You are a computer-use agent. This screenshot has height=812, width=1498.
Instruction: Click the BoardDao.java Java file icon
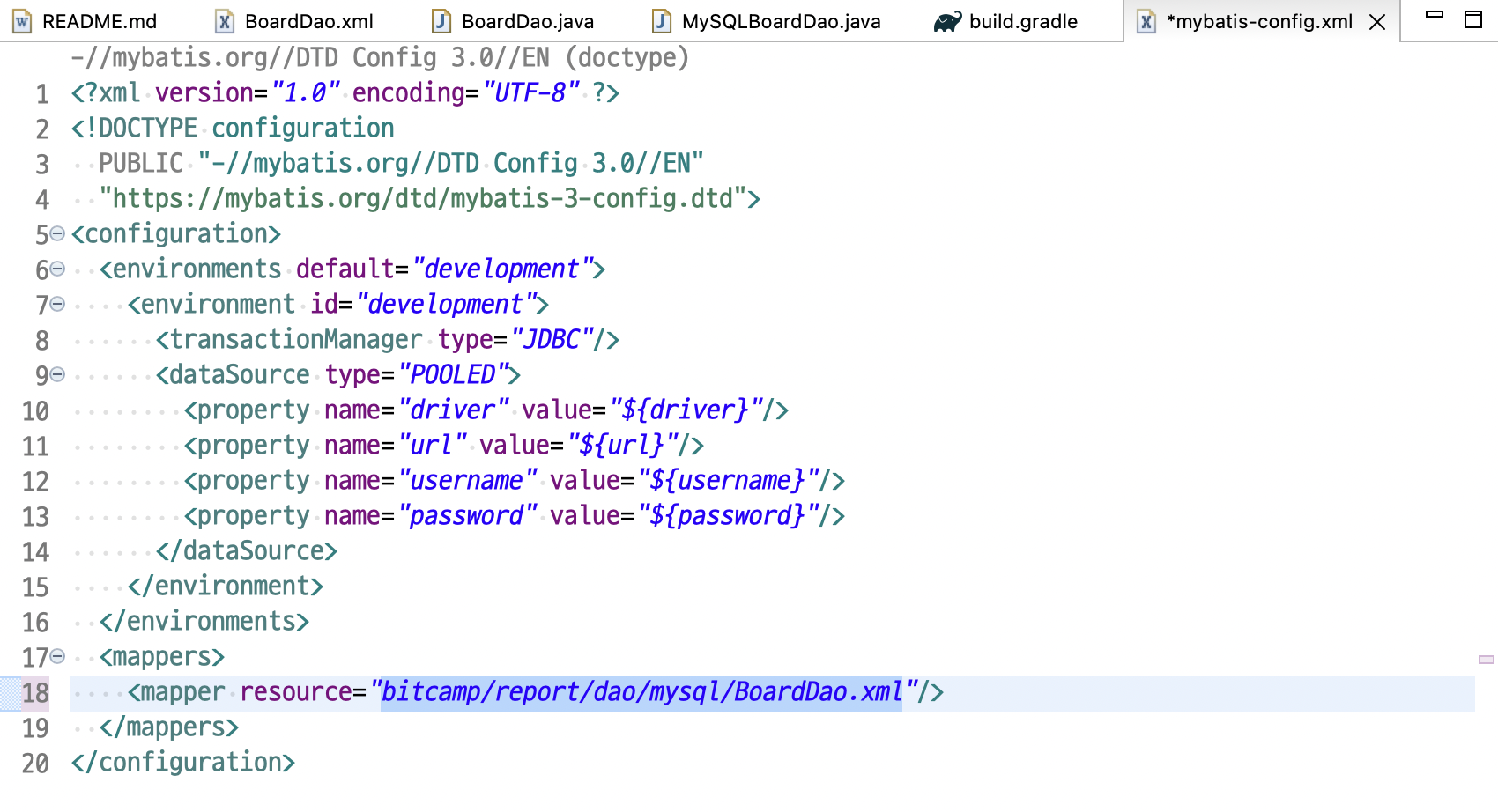point(441,21)
